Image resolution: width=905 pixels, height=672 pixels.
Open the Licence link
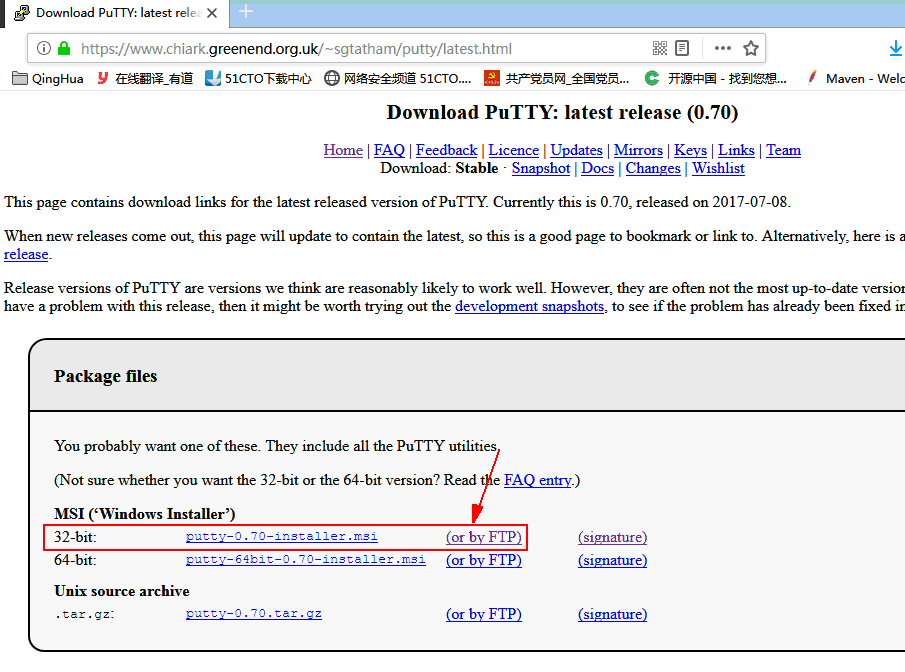[x=513, y=150]
